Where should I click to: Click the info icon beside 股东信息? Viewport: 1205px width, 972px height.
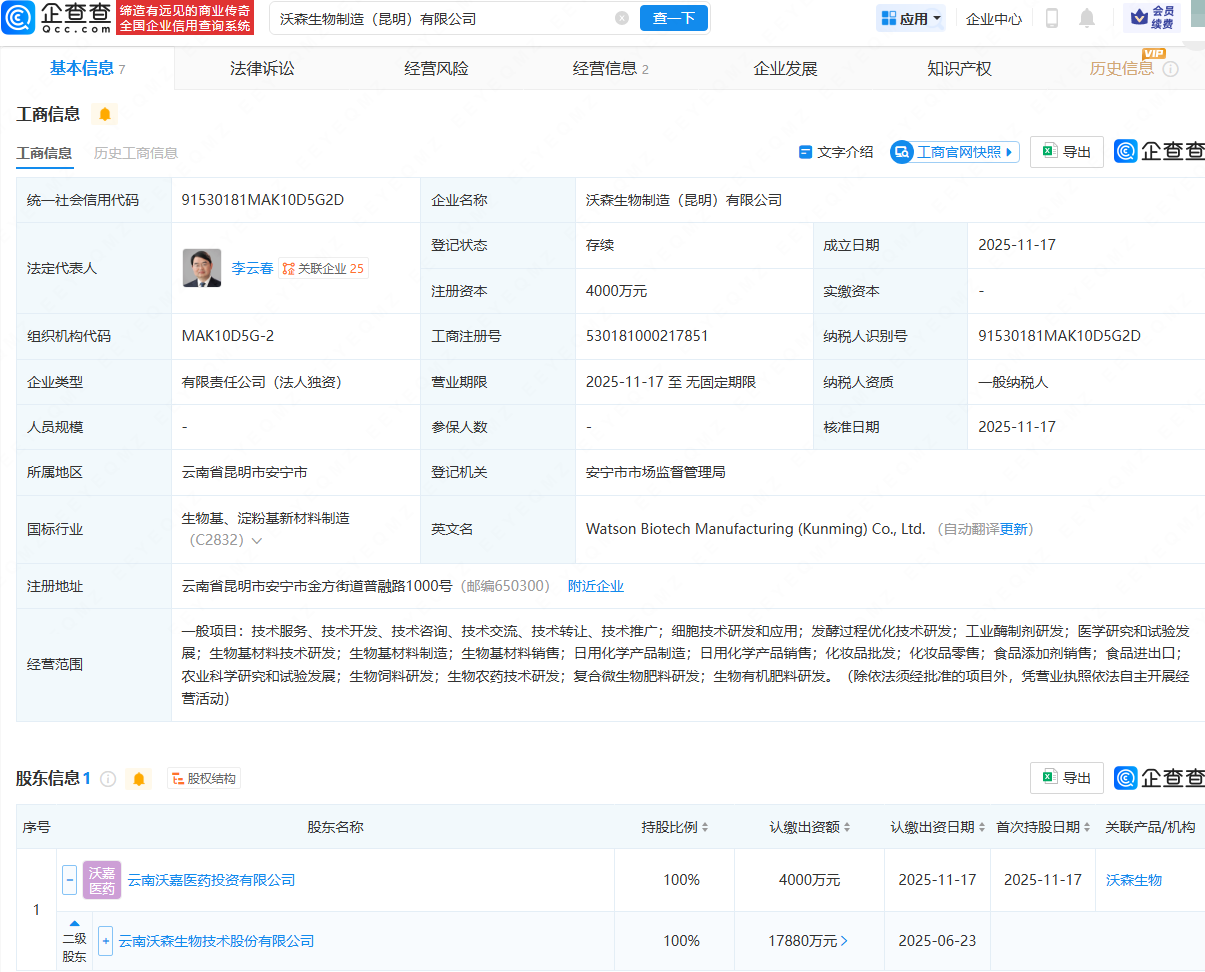[x=108, y=778]
